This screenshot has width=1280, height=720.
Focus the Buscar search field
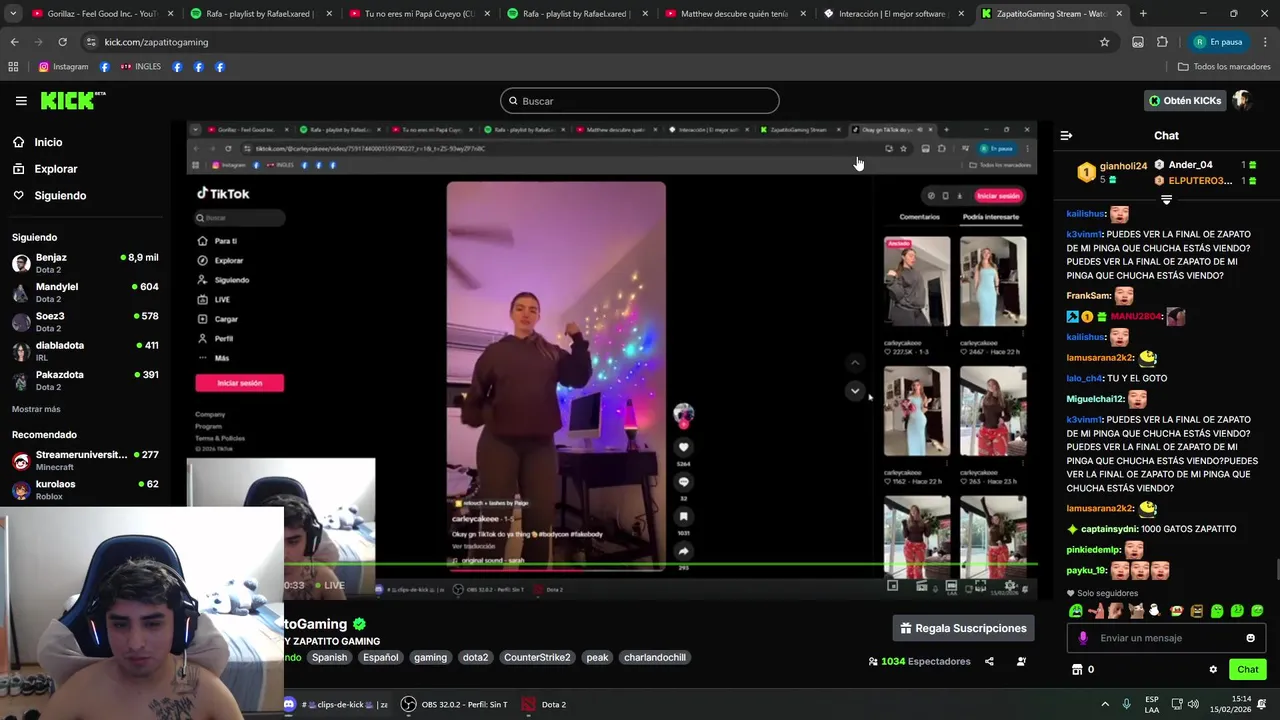[x=640, y=101]
